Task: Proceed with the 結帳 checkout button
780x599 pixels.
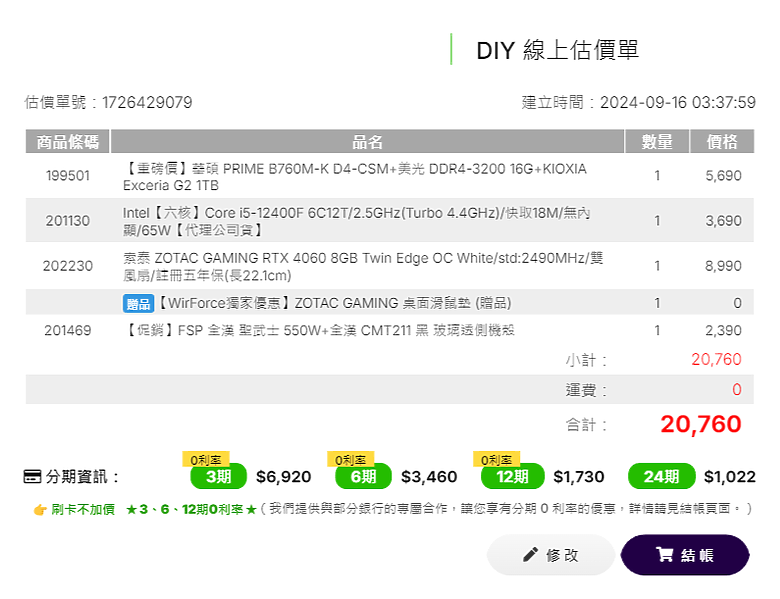Action: click(x=685, y=555)
